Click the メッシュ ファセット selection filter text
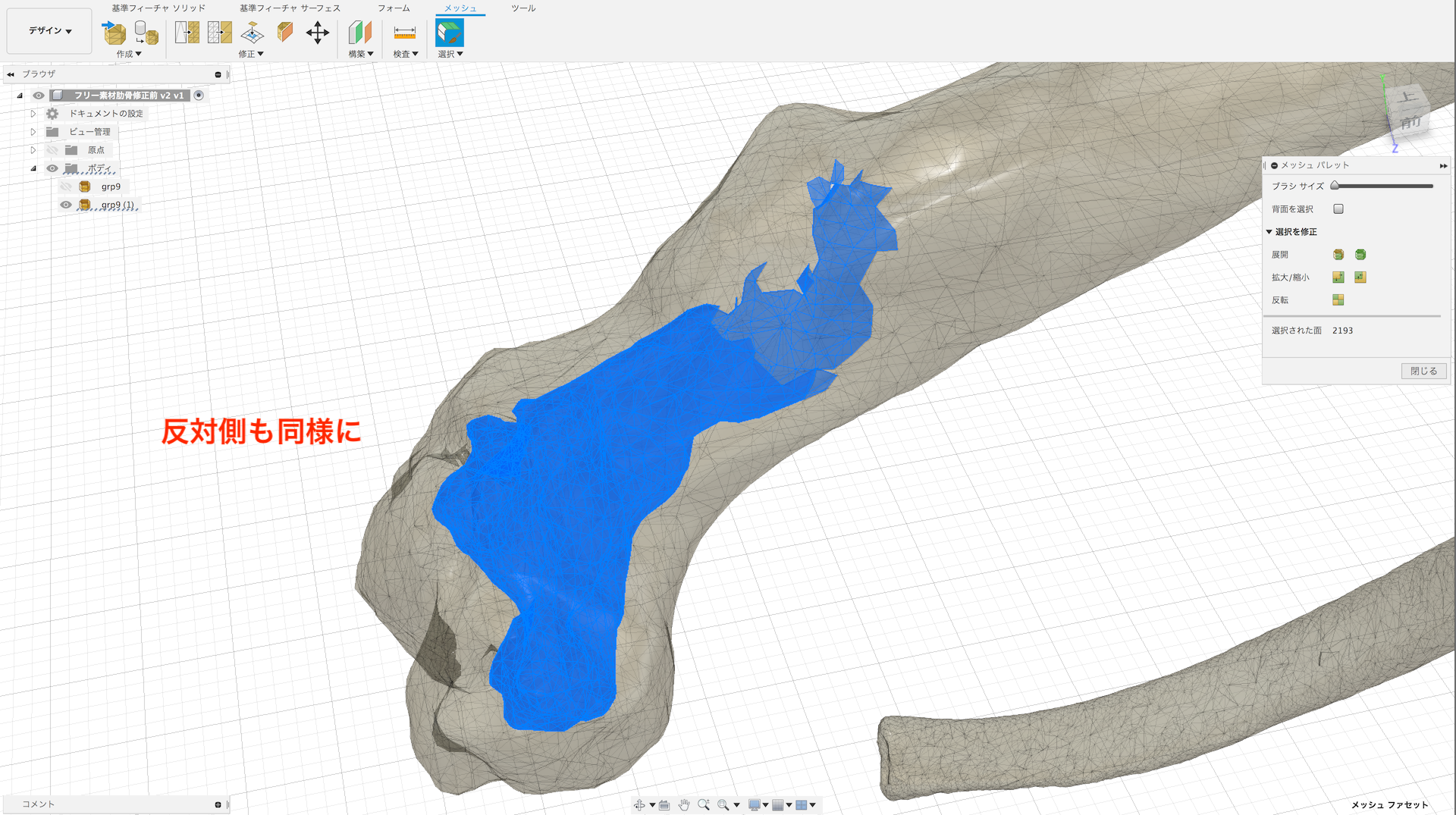The height and width of the screenshot is (815, 1456). click(1389, 805)
